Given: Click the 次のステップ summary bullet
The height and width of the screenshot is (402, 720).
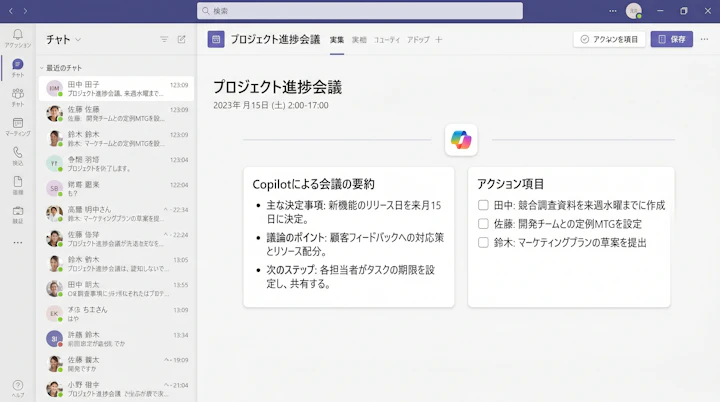Looking at the screenshot, I should 350,277.
